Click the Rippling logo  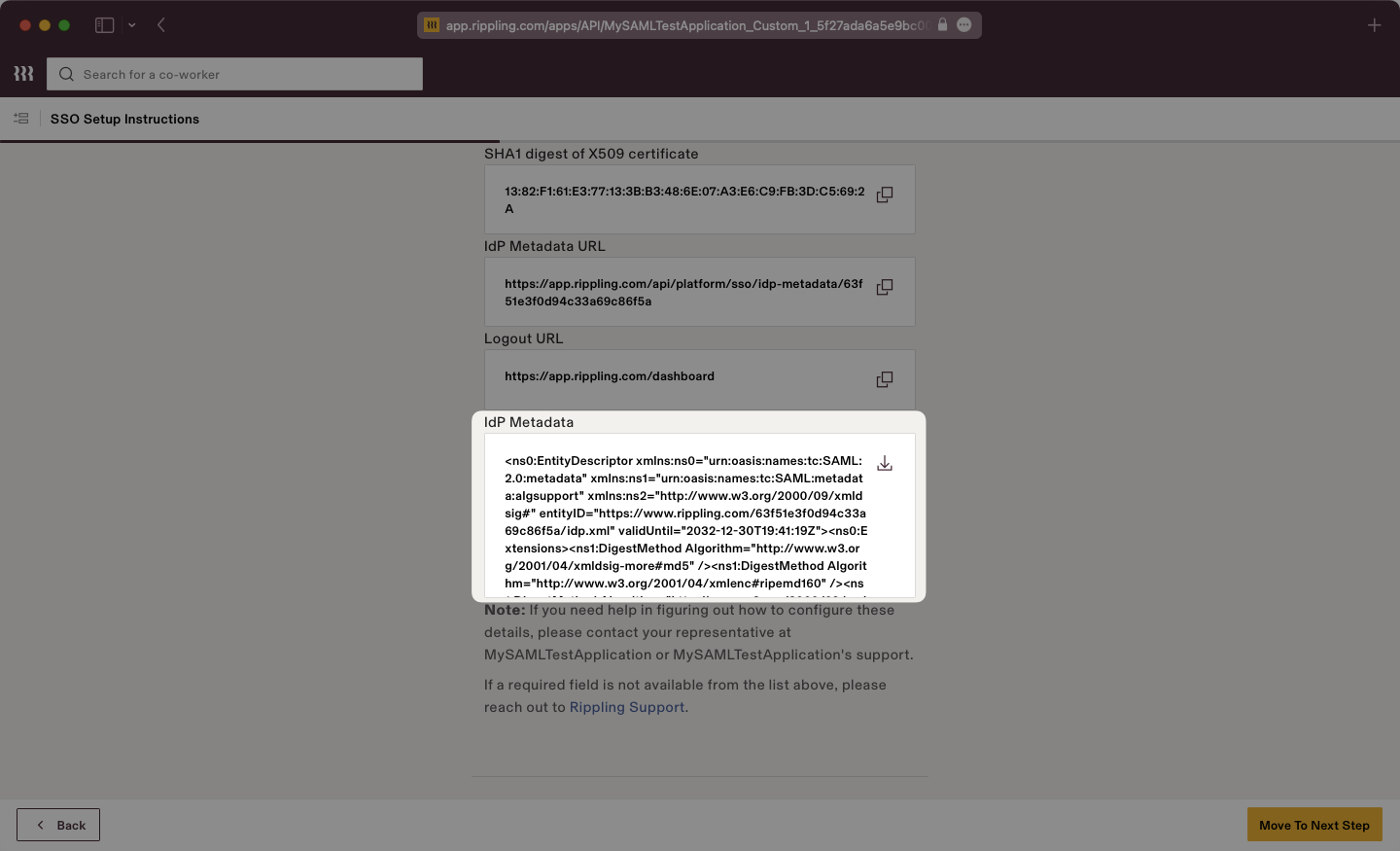coord(22,73)
